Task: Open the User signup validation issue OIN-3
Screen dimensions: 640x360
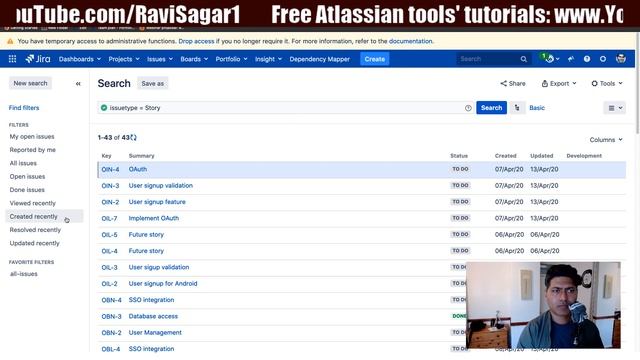Action: tap(160, 186)
